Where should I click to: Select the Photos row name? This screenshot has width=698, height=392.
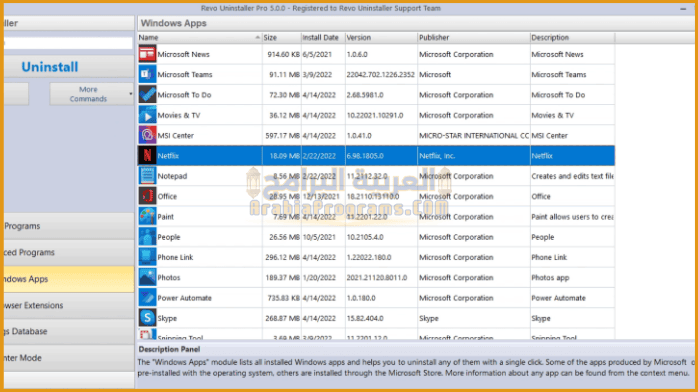tap(169, 278)
